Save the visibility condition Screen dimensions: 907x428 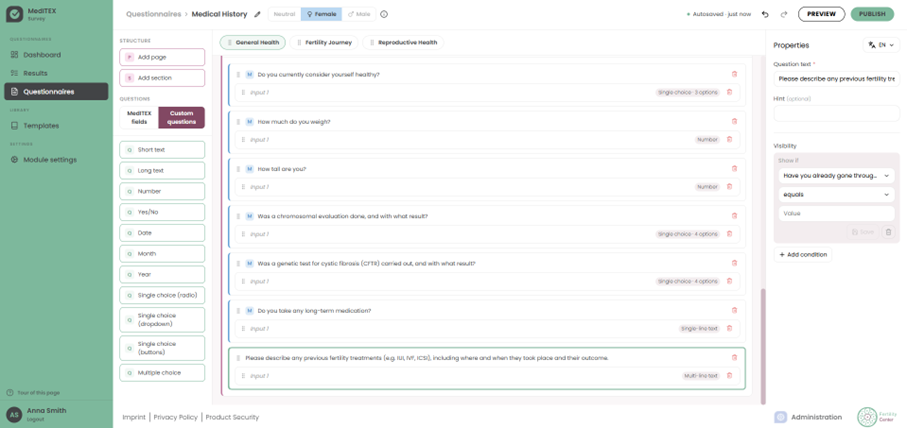(x=862, y=232)
